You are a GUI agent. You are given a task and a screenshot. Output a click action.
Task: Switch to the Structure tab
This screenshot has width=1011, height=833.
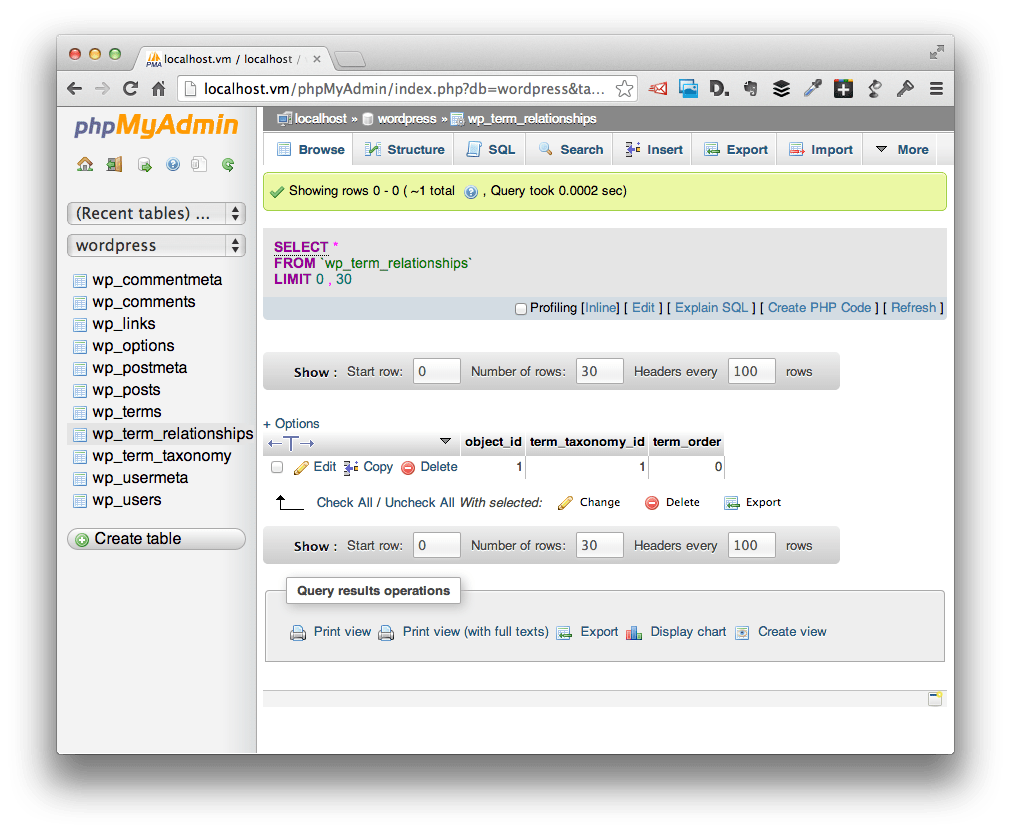405,149
